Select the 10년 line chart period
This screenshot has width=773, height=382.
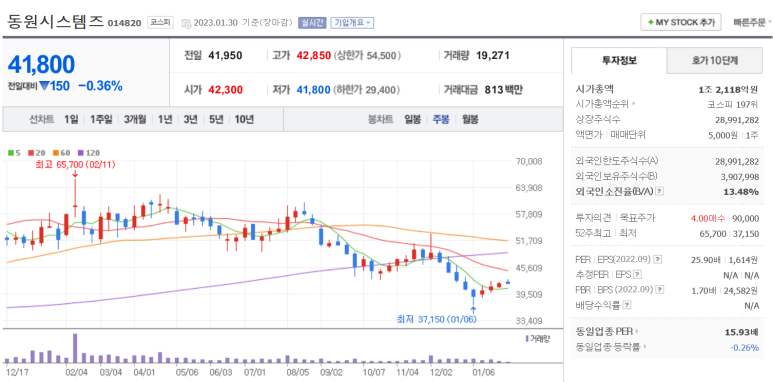pyautogui.click(x=245, y=119)
